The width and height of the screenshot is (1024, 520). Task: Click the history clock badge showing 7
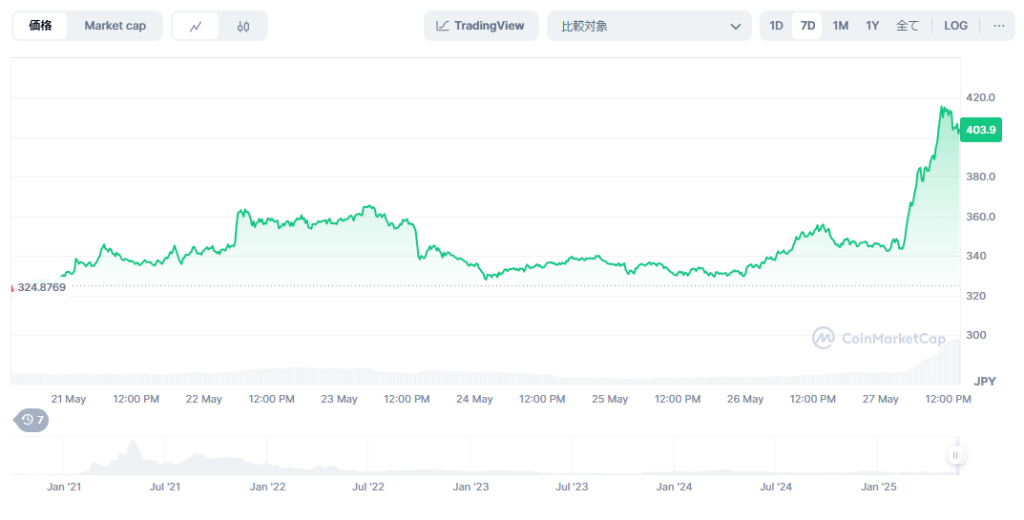32,420
